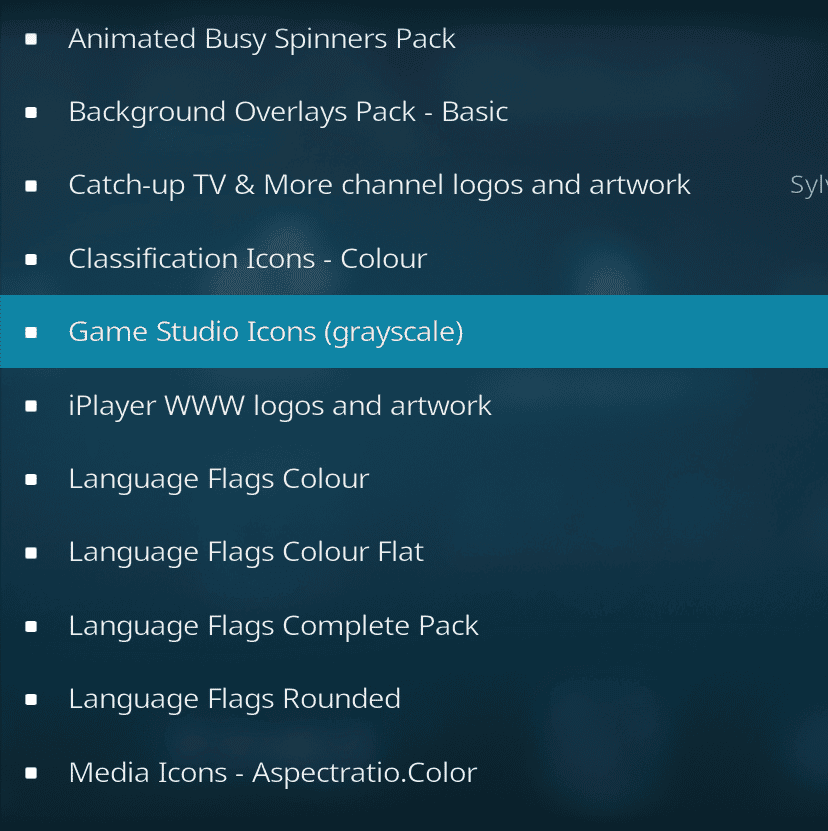Click the bullet icon beside Animated Busy Spinners Pack
Image resolution: width=828 pixels, height=831 pixels.
click(30, 39)
